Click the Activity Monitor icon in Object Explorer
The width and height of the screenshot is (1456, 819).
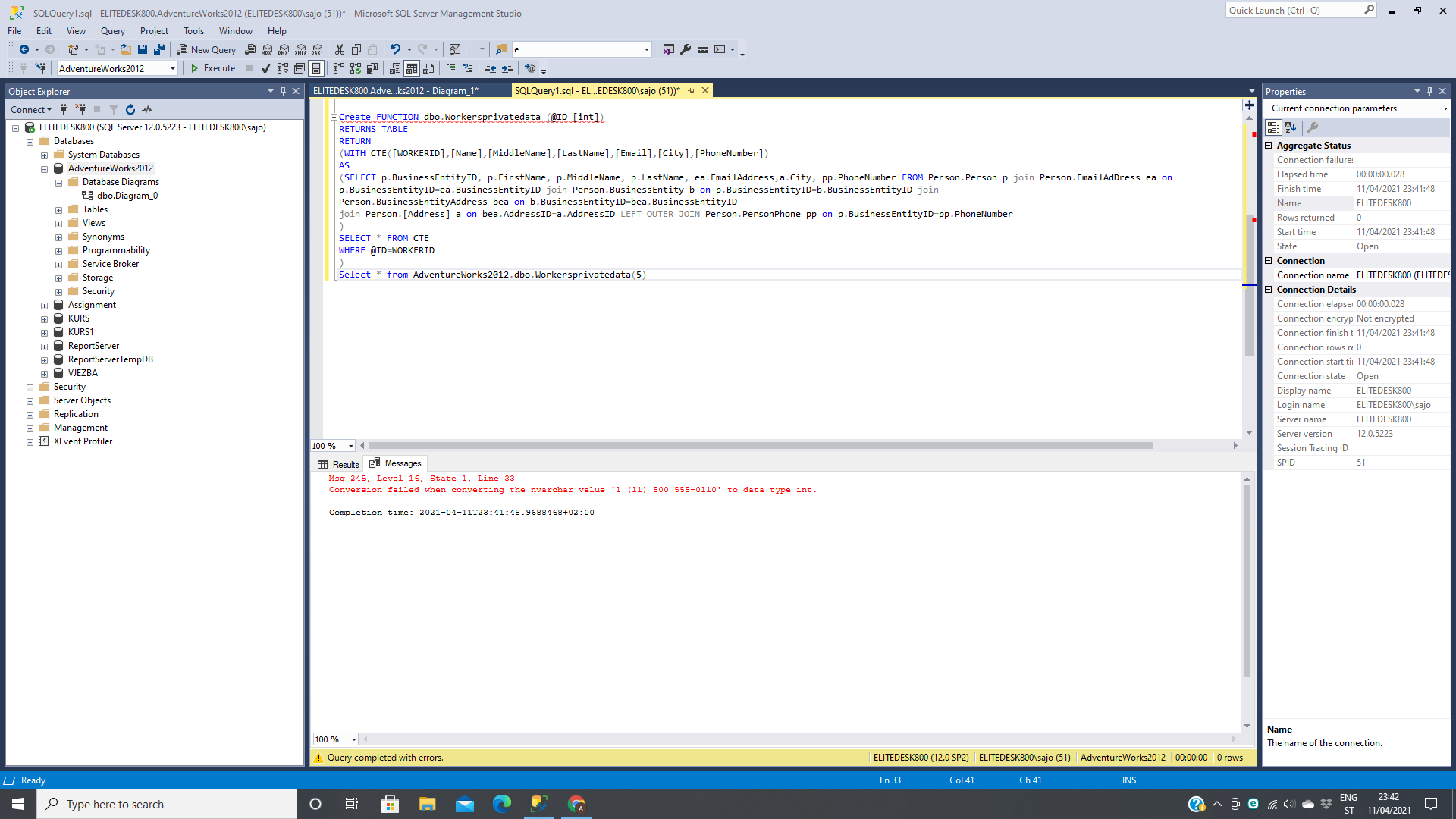point(147,110)
